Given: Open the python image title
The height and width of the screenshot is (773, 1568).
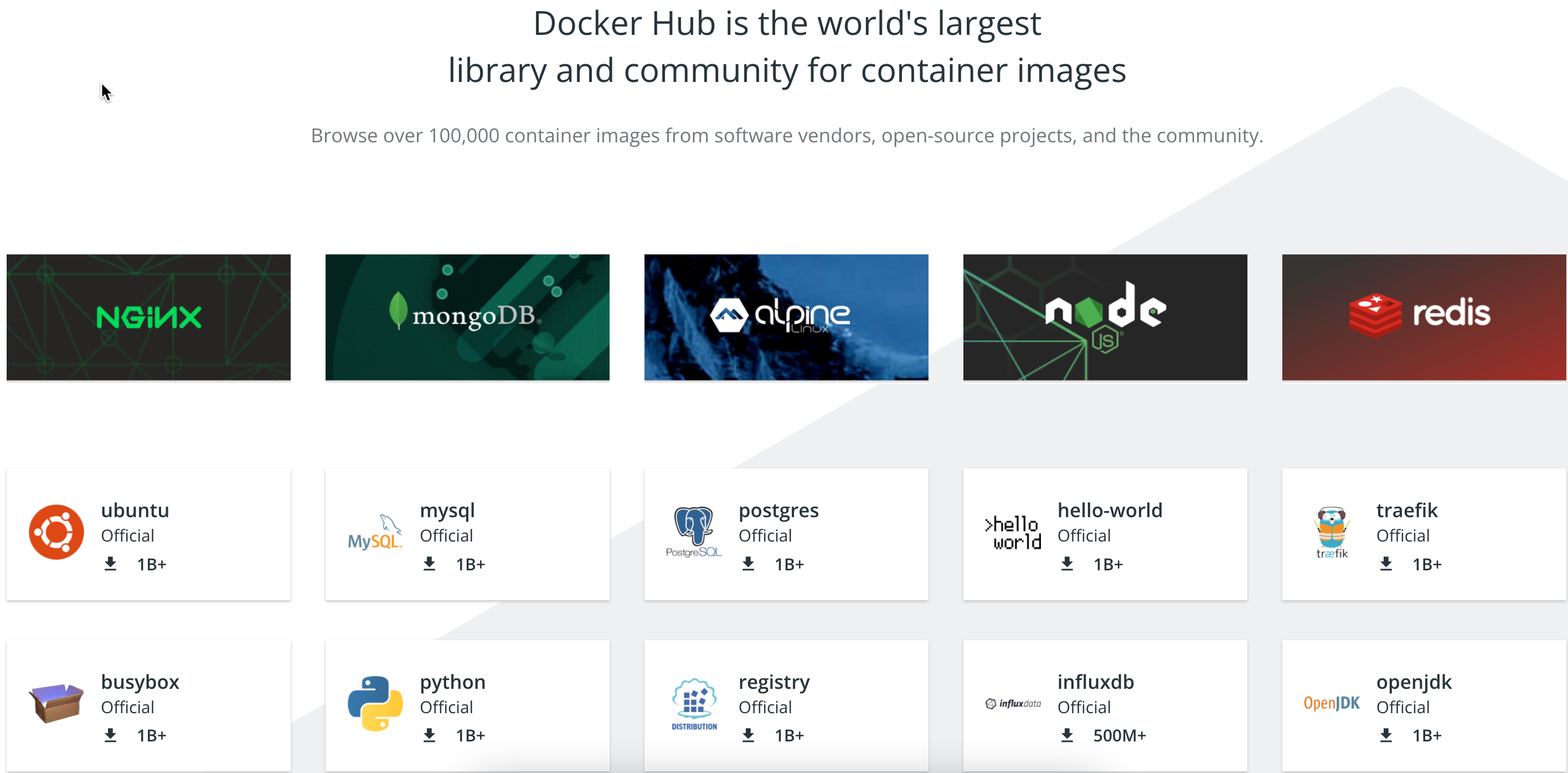Looking at the screenshot, I should 453,682.
